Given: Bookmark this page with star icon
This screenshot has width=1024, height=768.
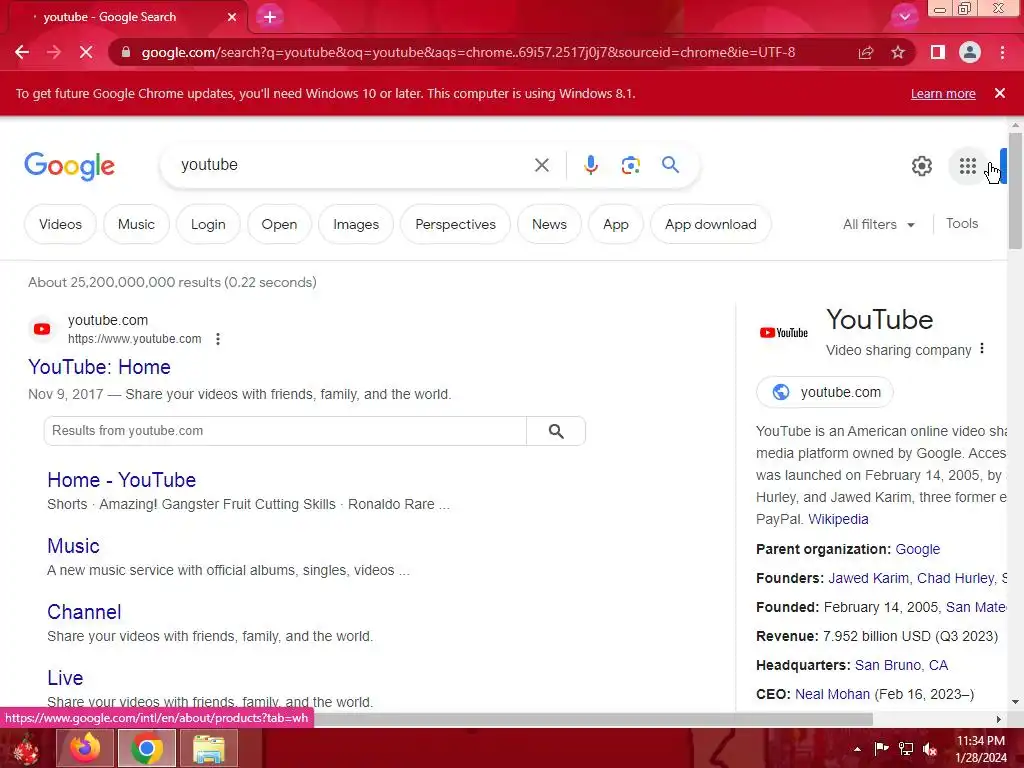Looking at the screenshot, I should tap(898, 52).
